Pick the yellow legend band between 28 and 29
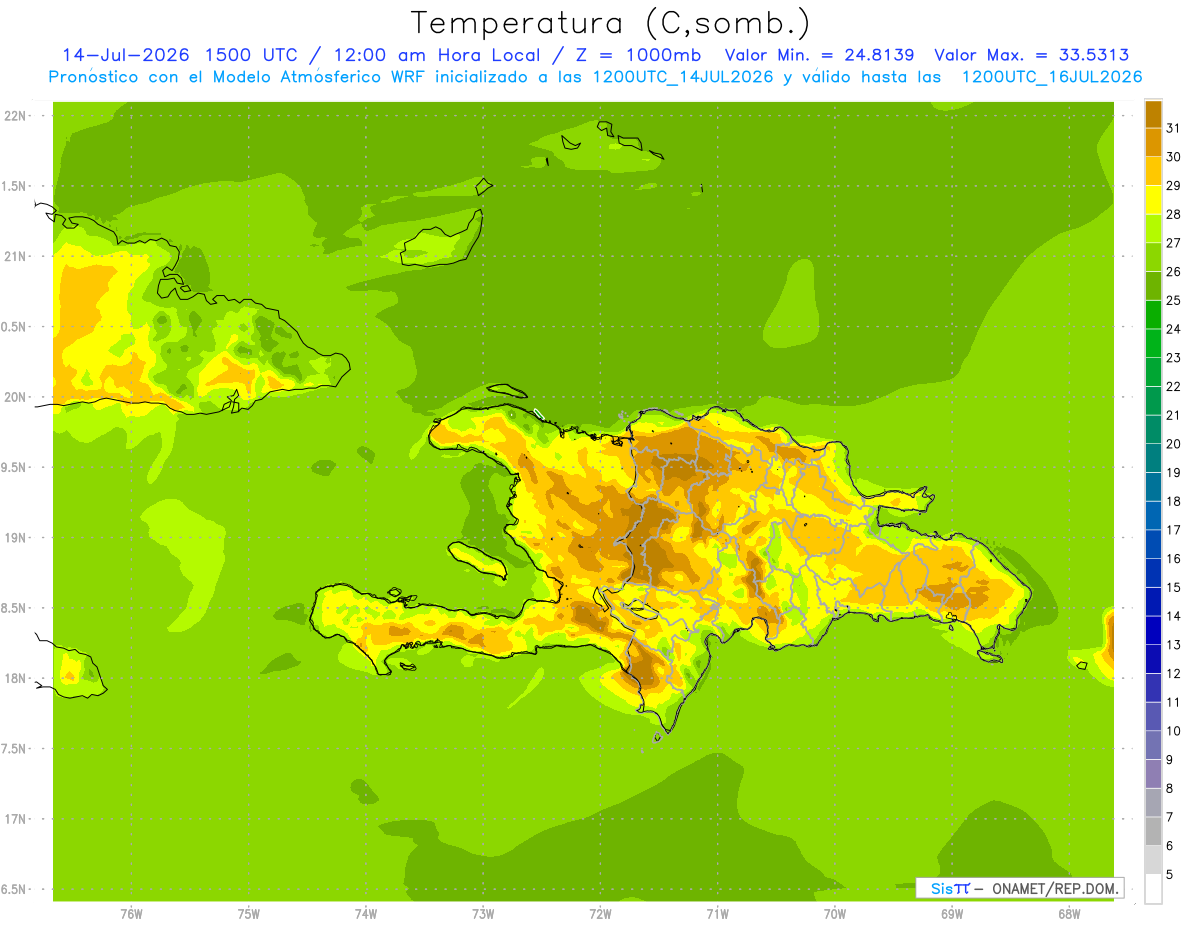1200x927 pixels. click(1153, 200)
